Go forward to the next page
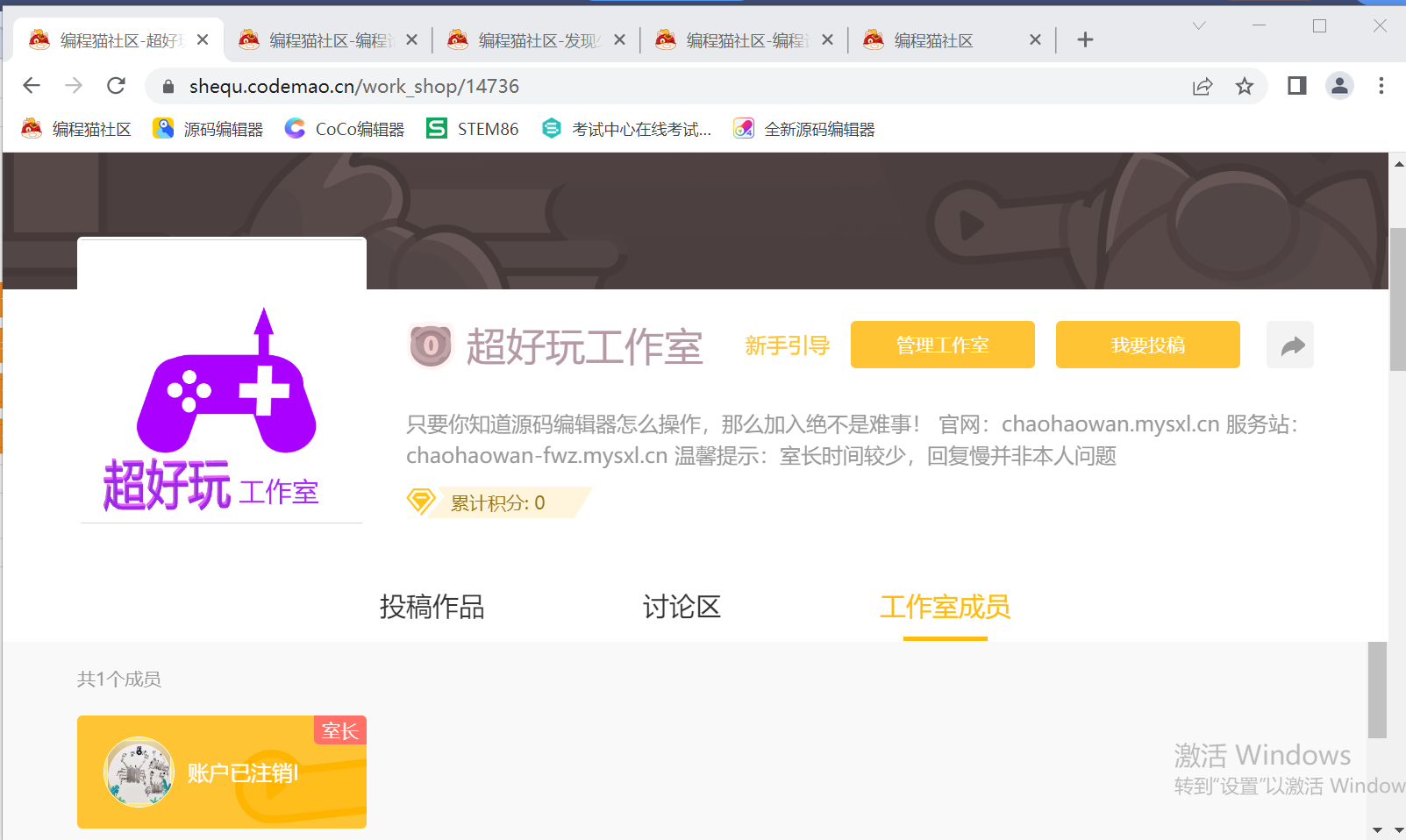The image size is (1406, 840). (x=74, y=86)
